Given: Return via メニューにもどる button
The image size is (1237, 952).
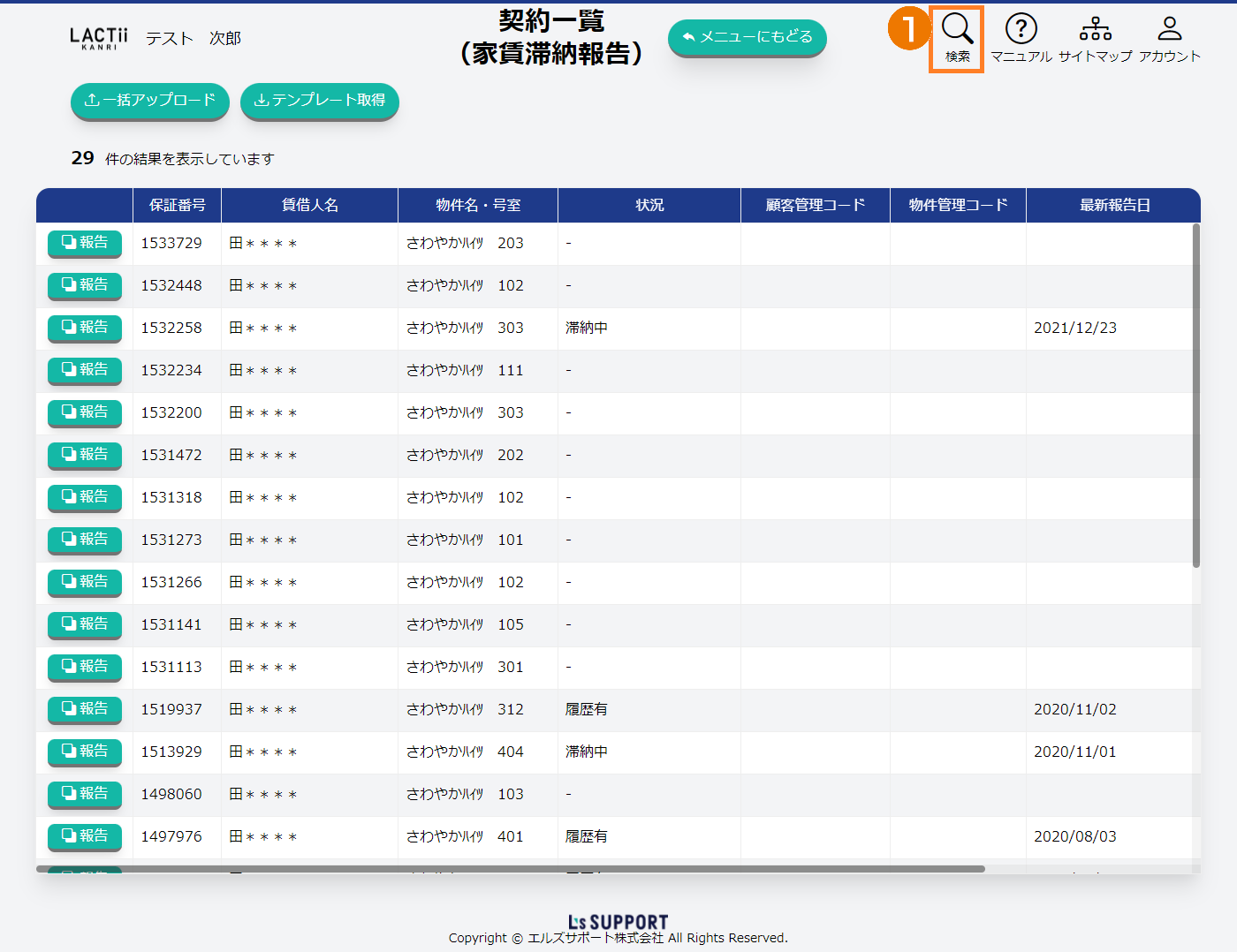Looking at the screenshot, I should click(747, 37).
